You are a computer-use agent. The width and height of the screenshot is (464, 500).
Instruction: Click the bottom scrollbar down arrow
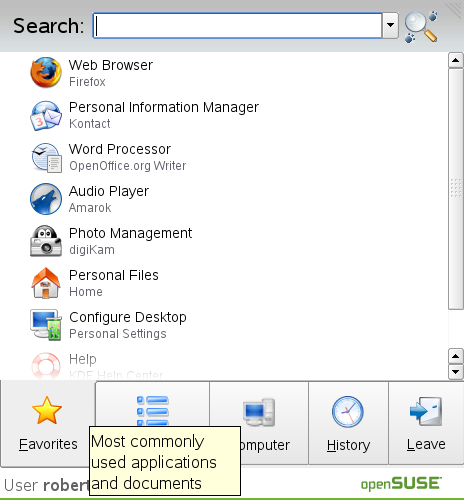(456, 371)
